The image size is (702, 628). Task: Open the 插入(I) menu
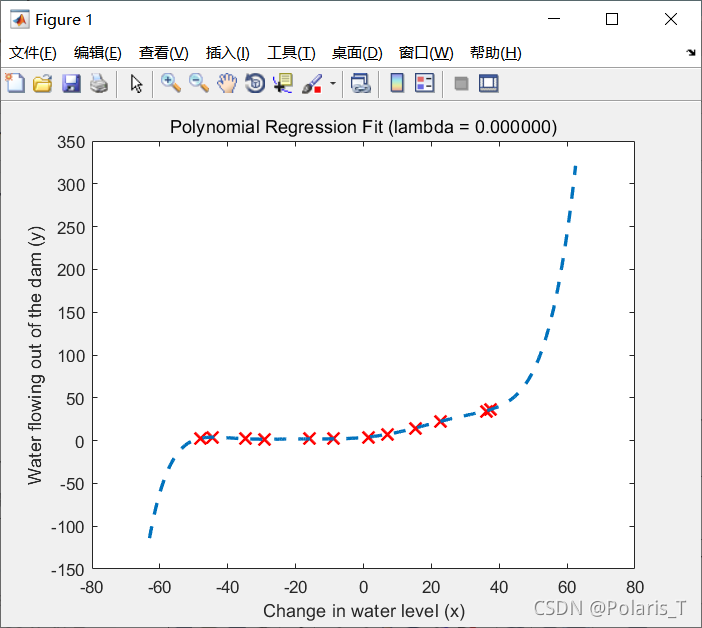[227, 53]
